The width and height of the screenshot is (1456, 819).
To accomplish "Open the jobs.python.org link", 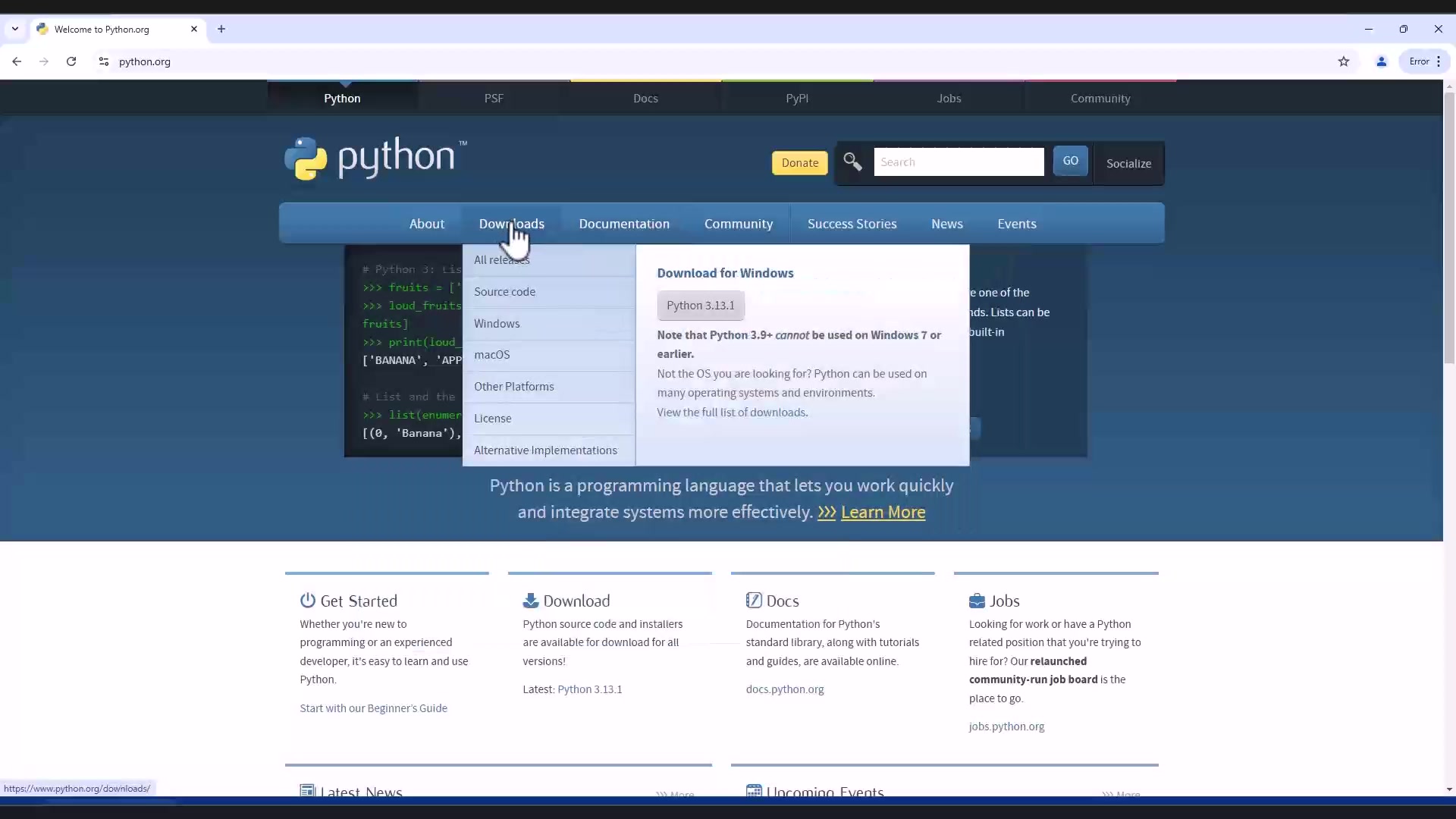I will click(1006, 726).
